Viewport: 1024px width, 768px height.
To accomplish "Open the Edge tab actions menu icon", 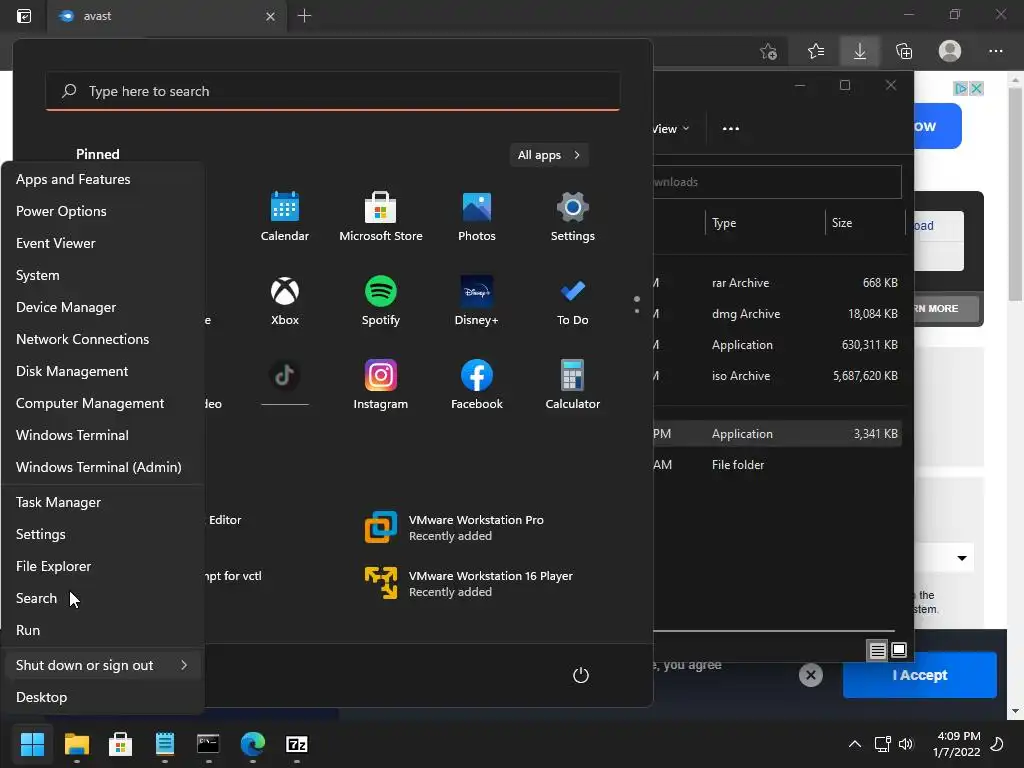I will [x=24, y=16].
